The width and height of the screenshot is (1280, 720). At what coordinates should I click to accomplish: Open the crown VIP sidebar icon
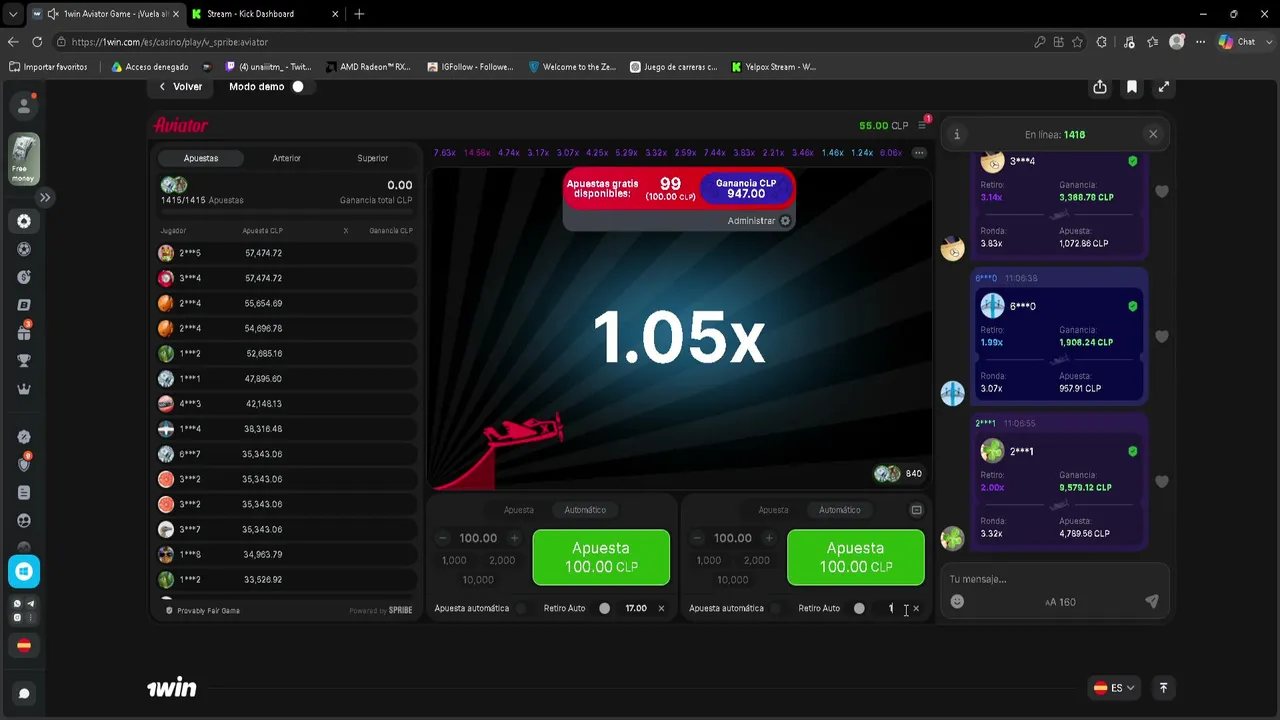24,389
